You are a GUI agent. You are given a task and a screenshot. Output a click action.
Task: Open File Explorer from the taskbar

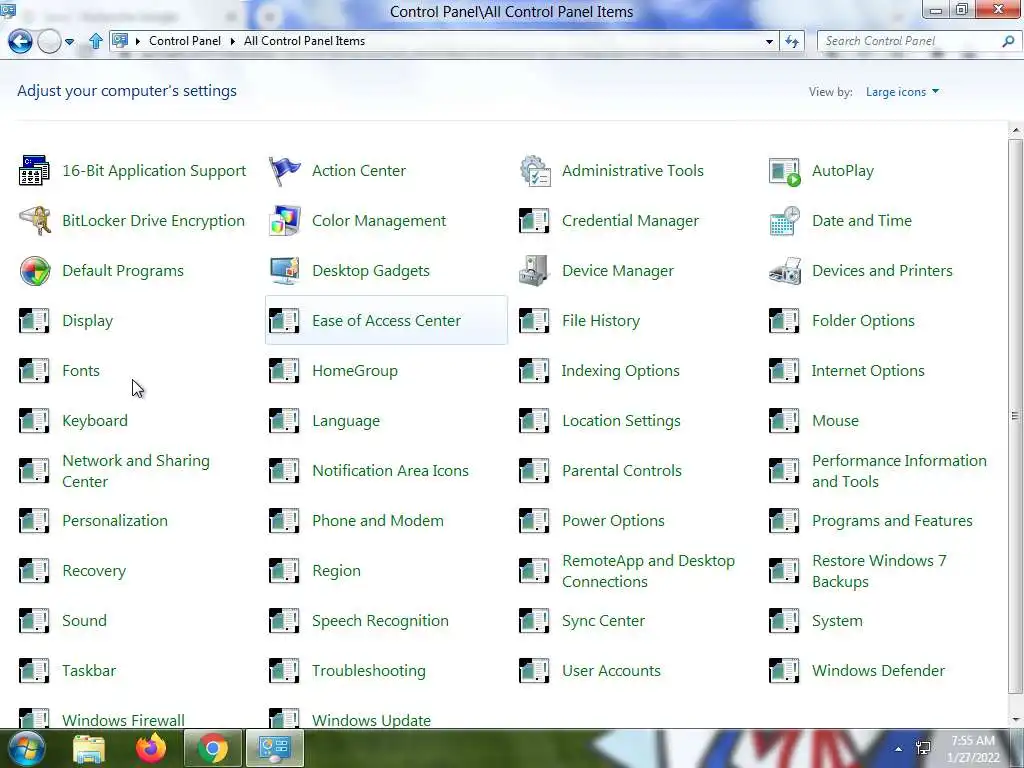click(89, 749)
